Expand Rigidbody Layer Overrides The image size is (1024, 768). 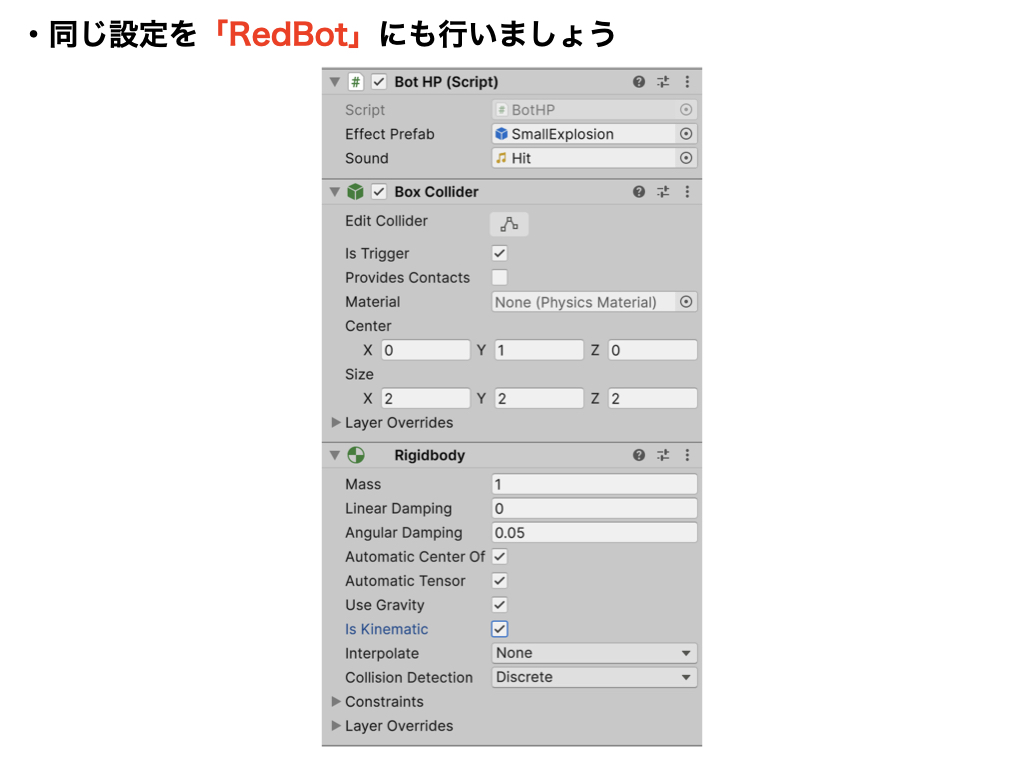click(x=336, y=726)
